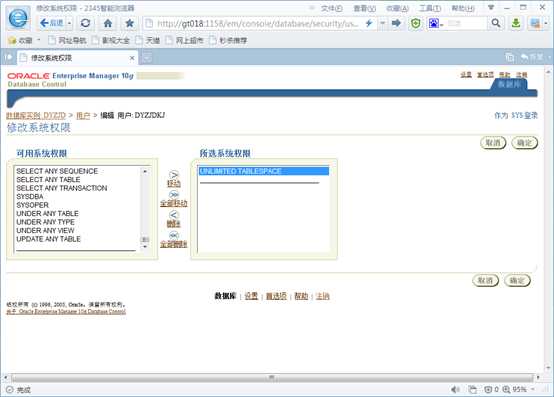The image size is (554, 397).
Task: Open the 秒杀推荐 bookmark
Action: [x=228, y=41]
